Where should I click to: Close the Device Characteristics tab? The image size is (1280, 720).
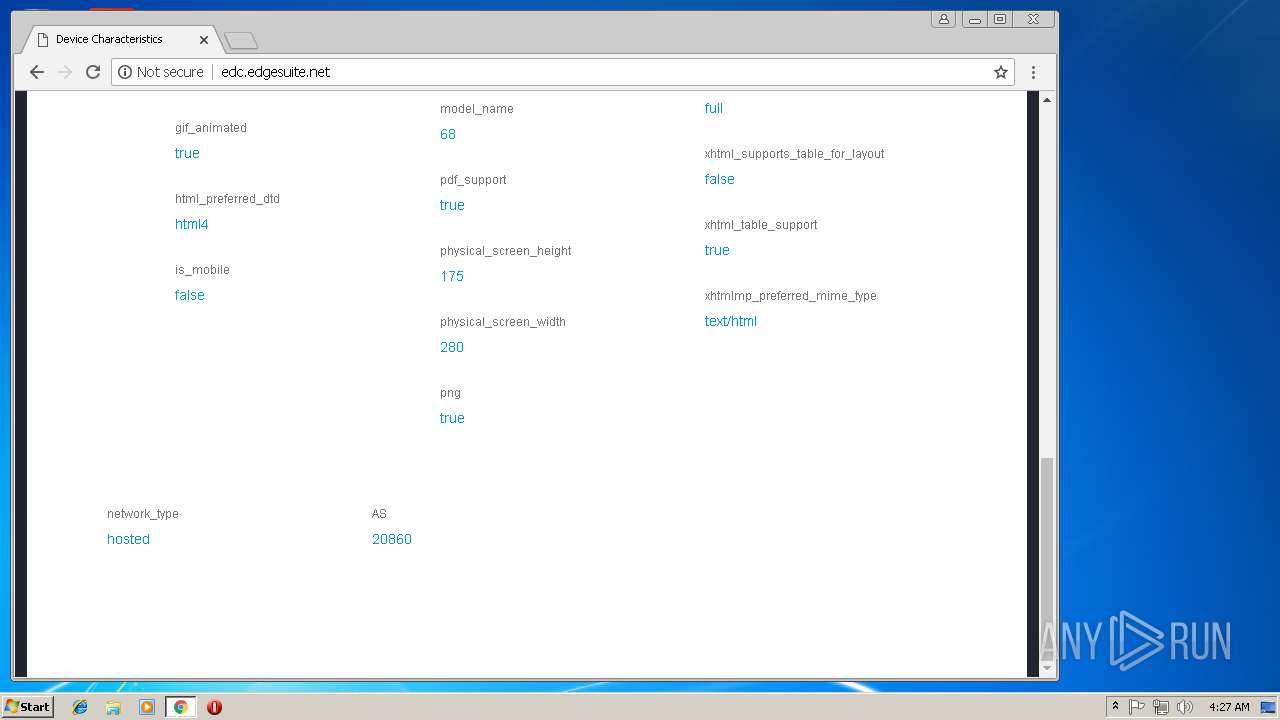tap(204, 40)
